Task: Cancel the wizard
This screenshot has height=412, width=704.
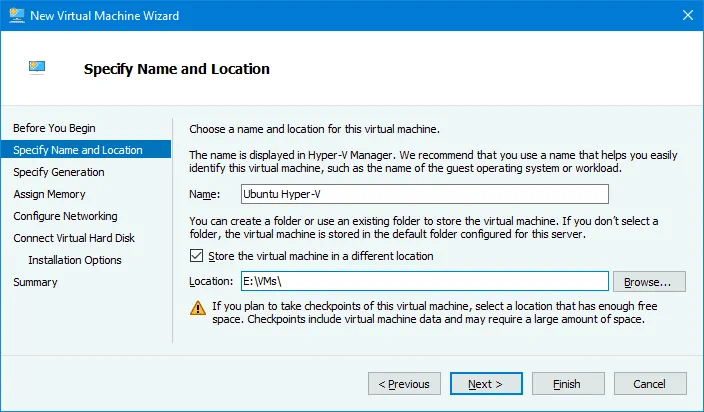Action: (x=648, y=383)
